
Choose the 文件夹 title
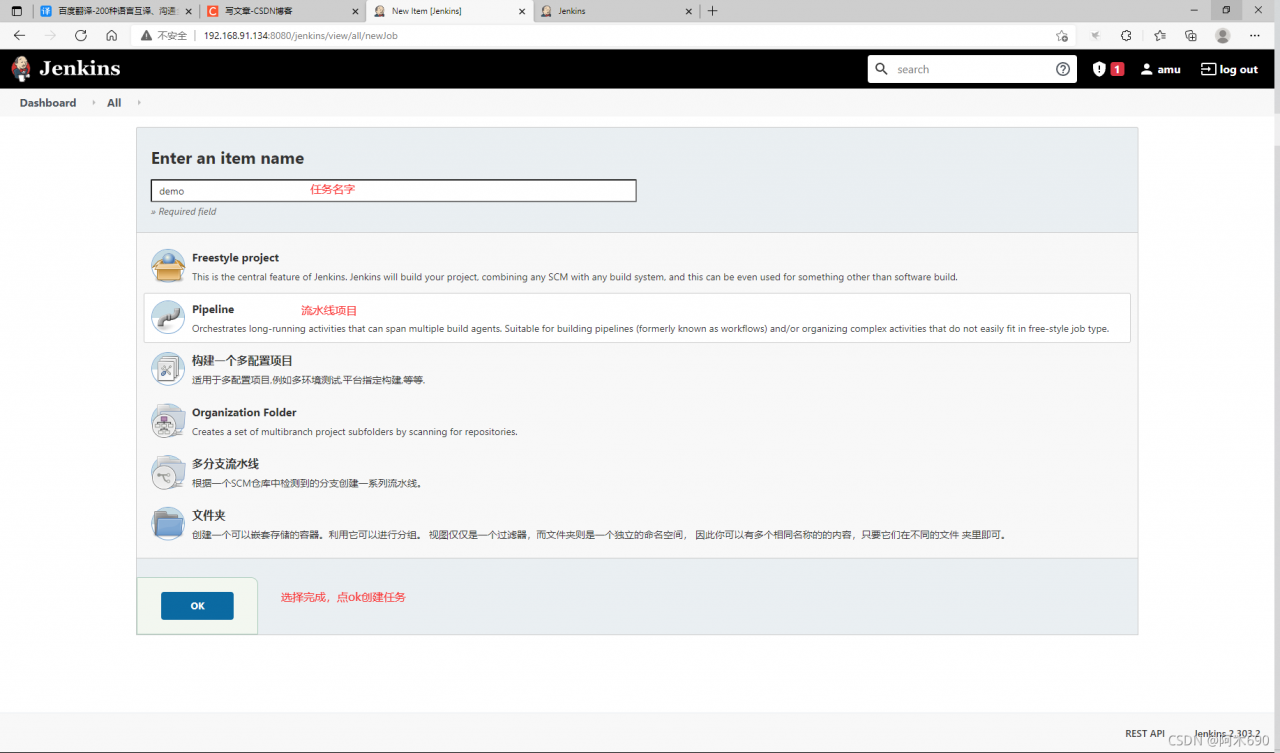tap(209, 515)
